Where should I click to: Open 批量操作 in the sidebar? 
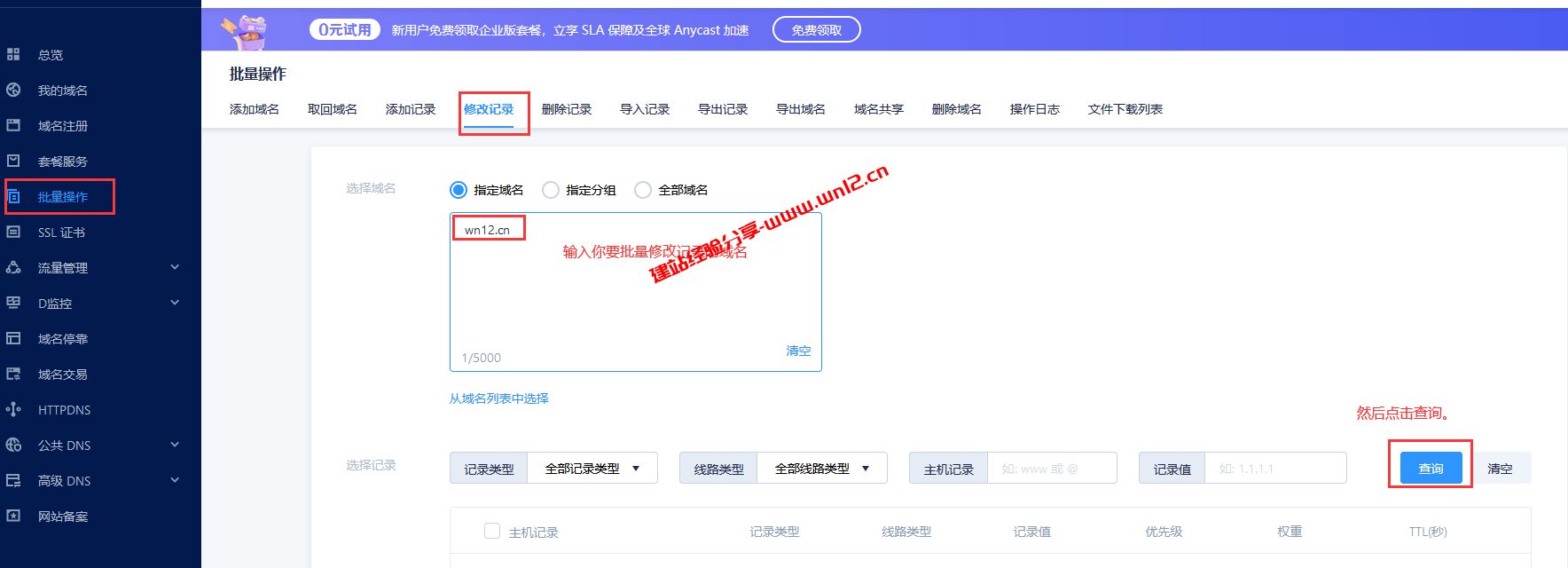pos(63,196)
